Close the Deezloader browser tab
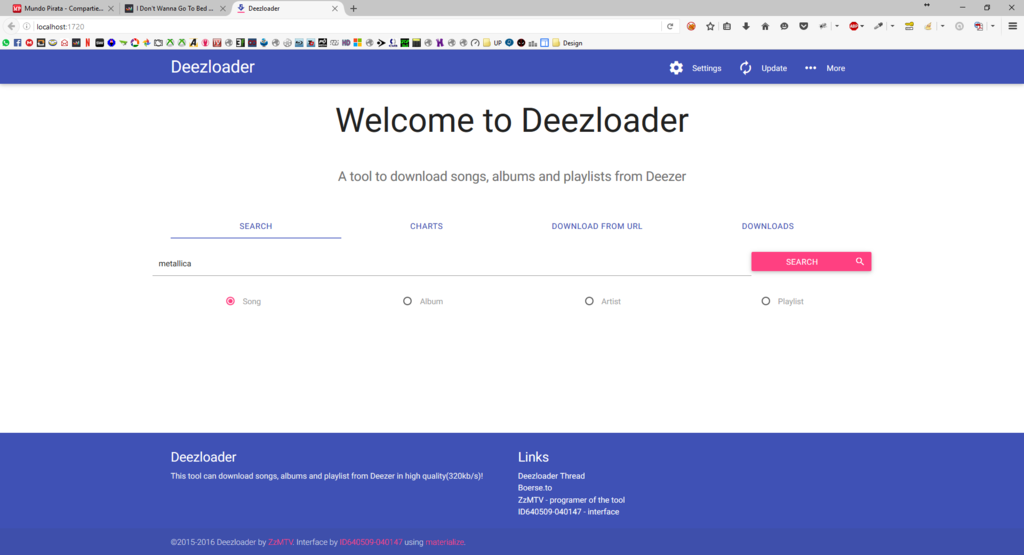The height and width of the screenshot is (555, 1024). click(x=335, y=8)
